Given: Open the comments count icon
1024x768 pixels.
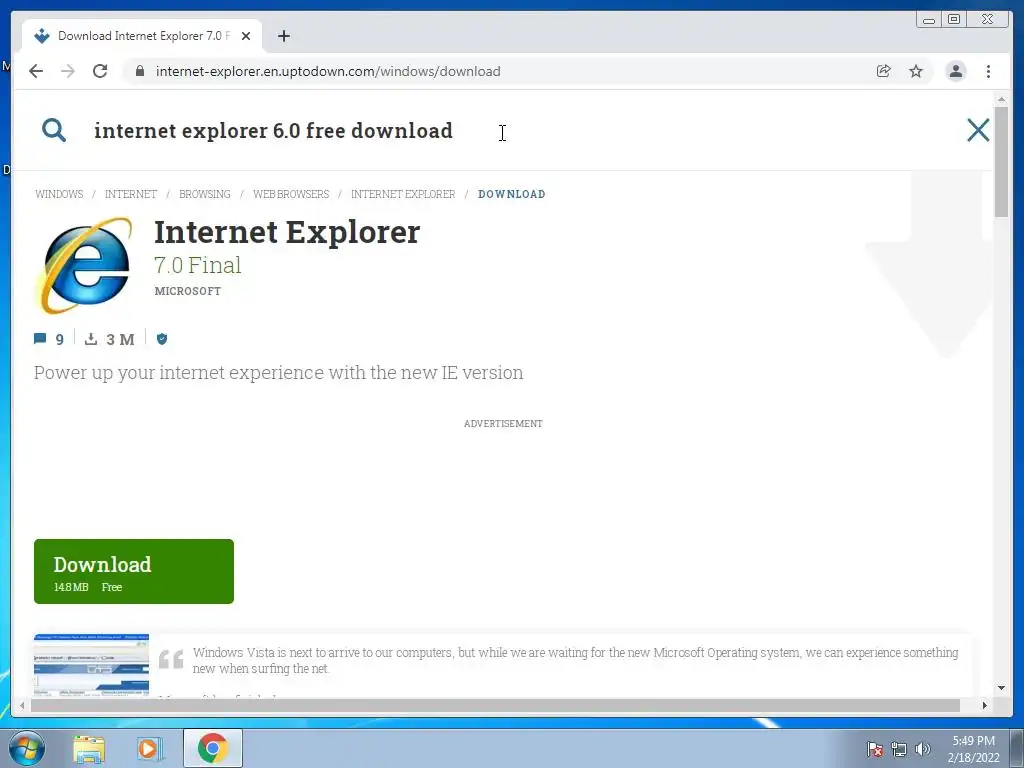Looking at the screenshot, I should pos(40,338).
